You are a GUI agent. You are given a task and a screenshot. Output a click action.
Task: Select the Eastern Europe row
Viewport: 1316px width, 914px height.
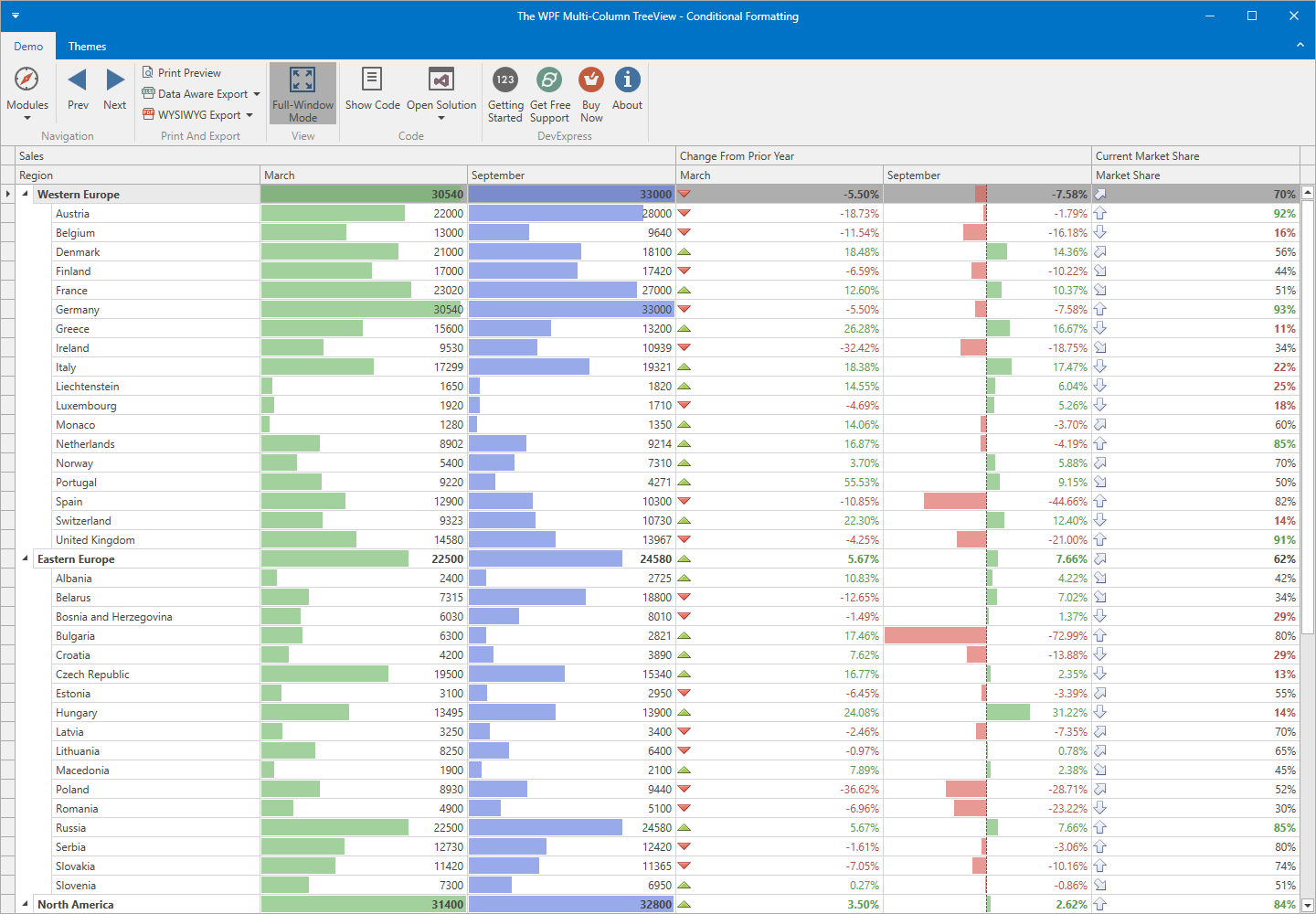(x=137, y=558)
